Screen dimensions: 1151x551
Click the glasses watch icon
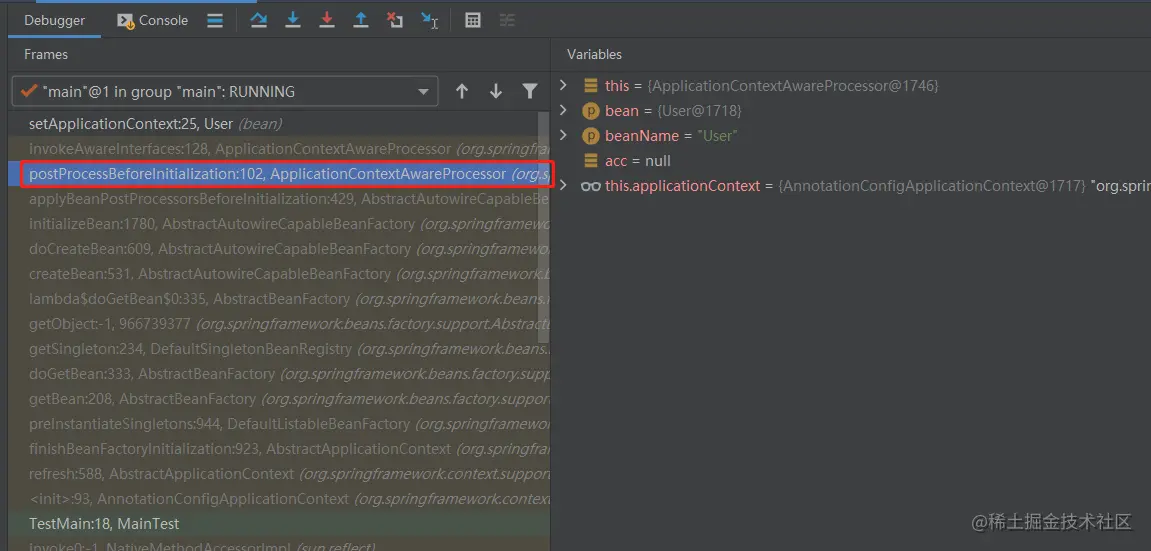click(x=590, y=186)
